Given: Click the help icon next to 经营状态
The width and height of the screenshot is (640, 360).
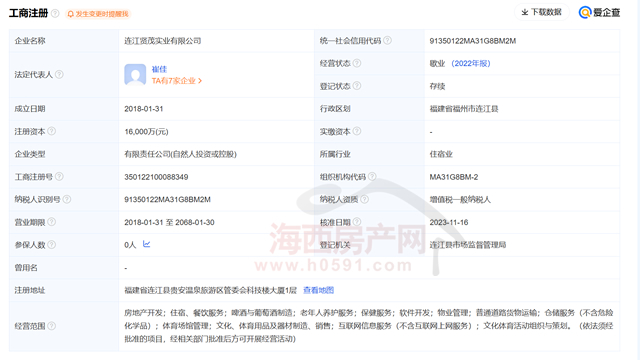Looking at the screenshot, I should pos(357,63).
